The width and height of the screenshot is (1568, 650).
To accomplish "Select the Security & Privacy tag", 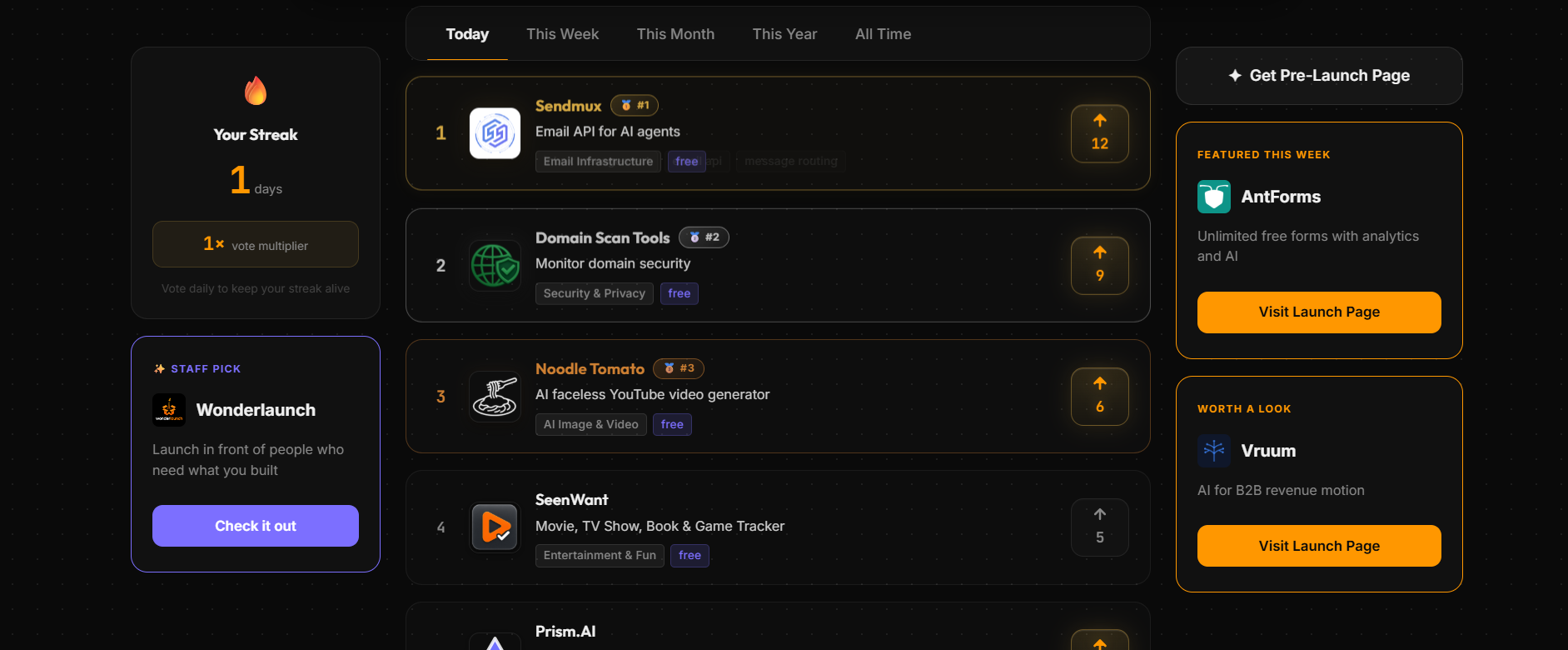I will pyautogui.click(x=595, y=293).
